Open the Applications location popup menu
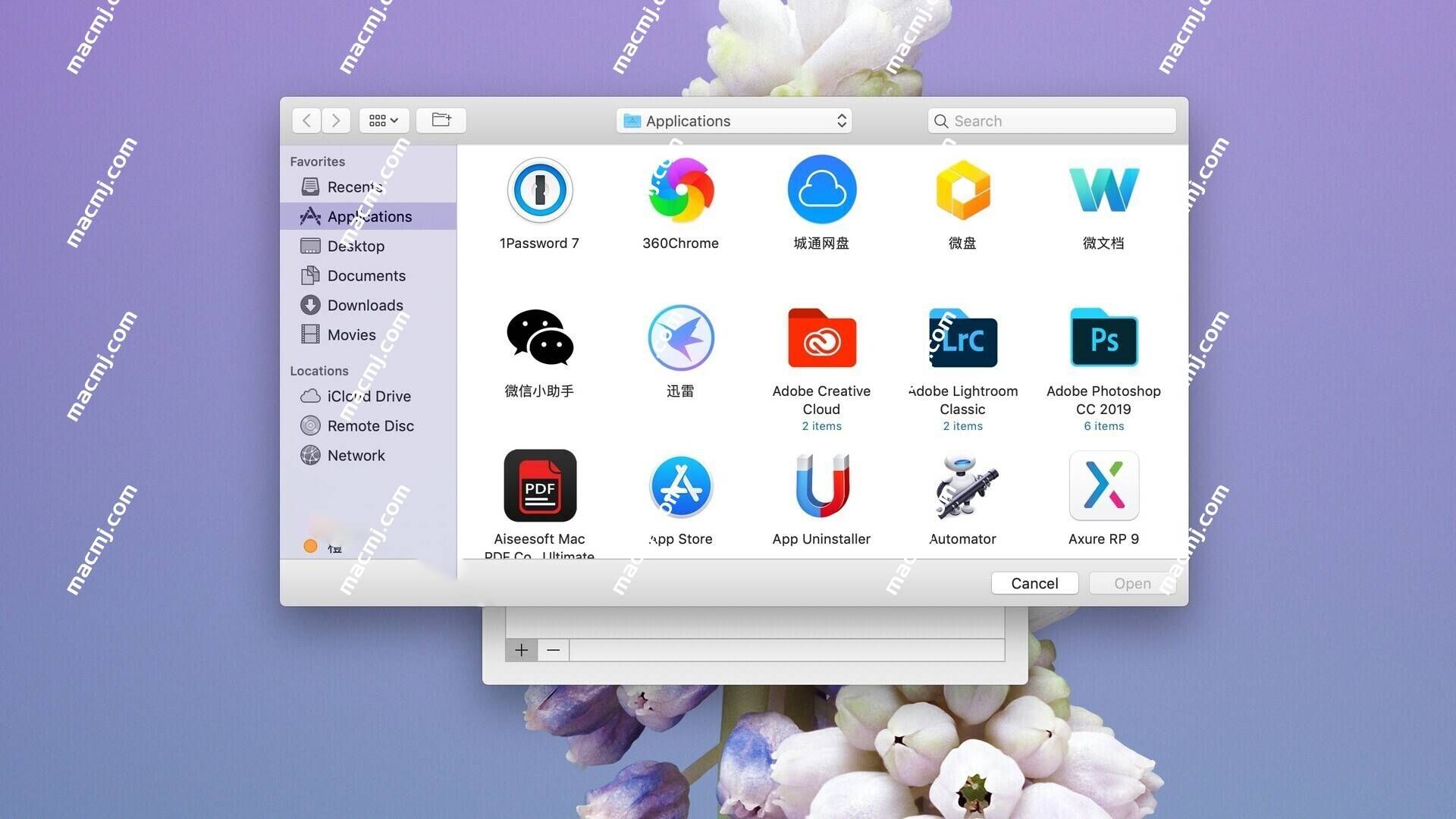 [734, 121]
